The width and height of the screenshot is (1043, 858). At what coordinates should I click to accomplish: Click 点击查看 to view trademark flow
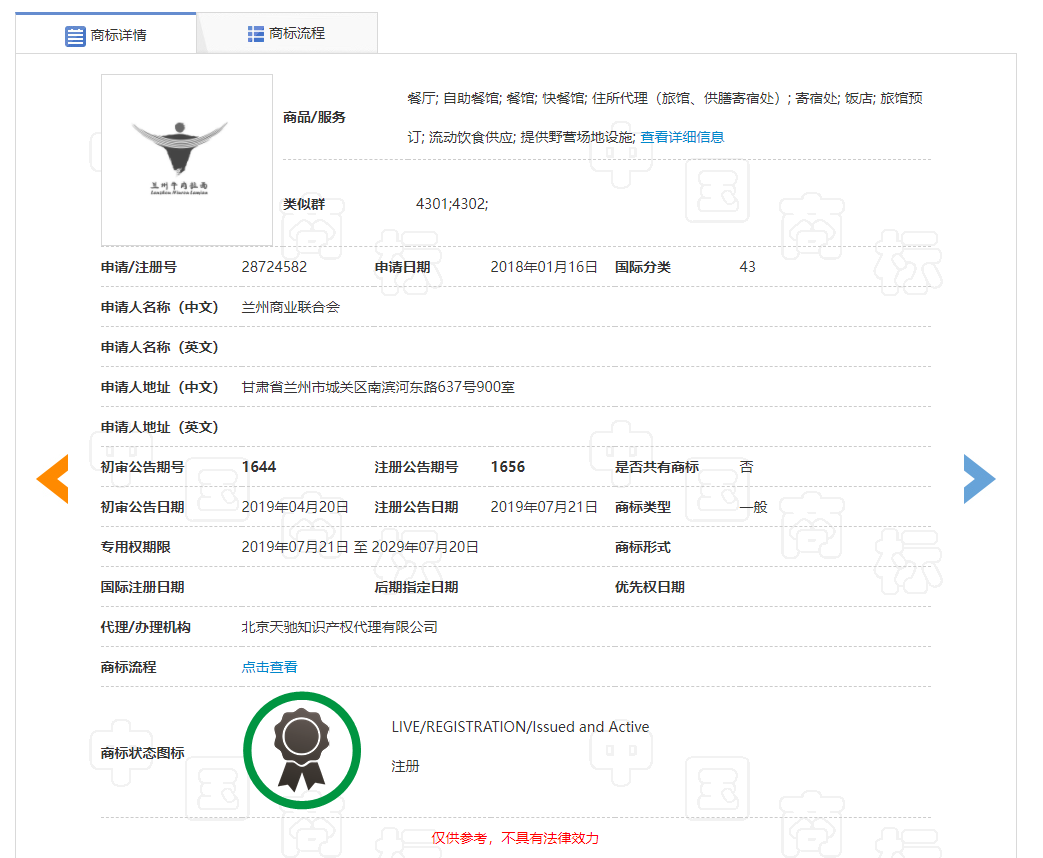click(269, 667)
